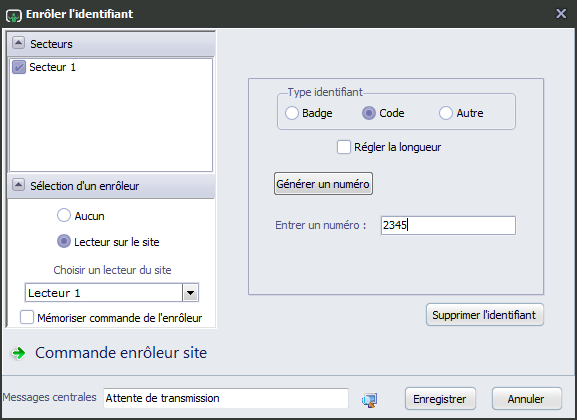This screenshot has width=577, height=420.
Task: Enable the Régler la longueur checkbox
Action: [344, 147]
